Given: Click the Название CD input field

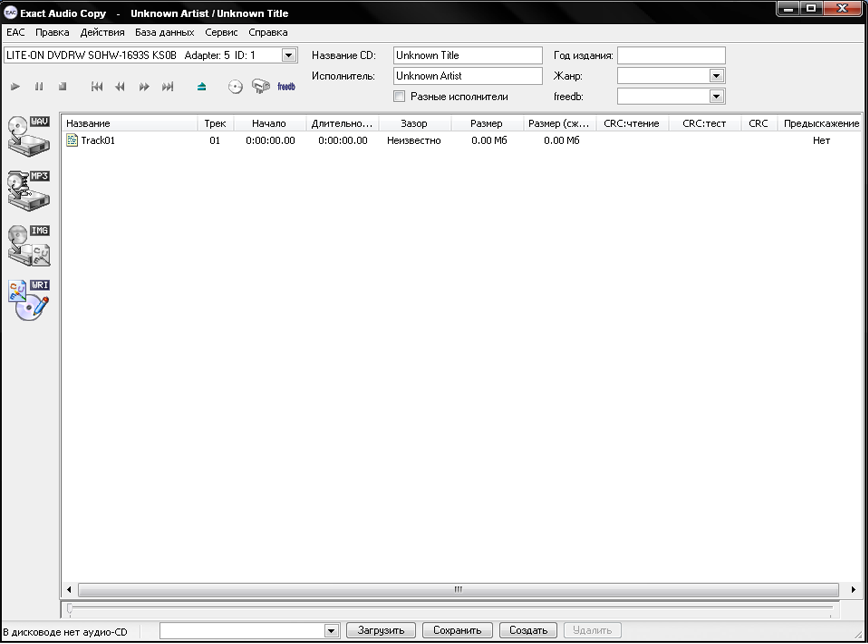Looking at the screenshot, I should pos(468,55).
